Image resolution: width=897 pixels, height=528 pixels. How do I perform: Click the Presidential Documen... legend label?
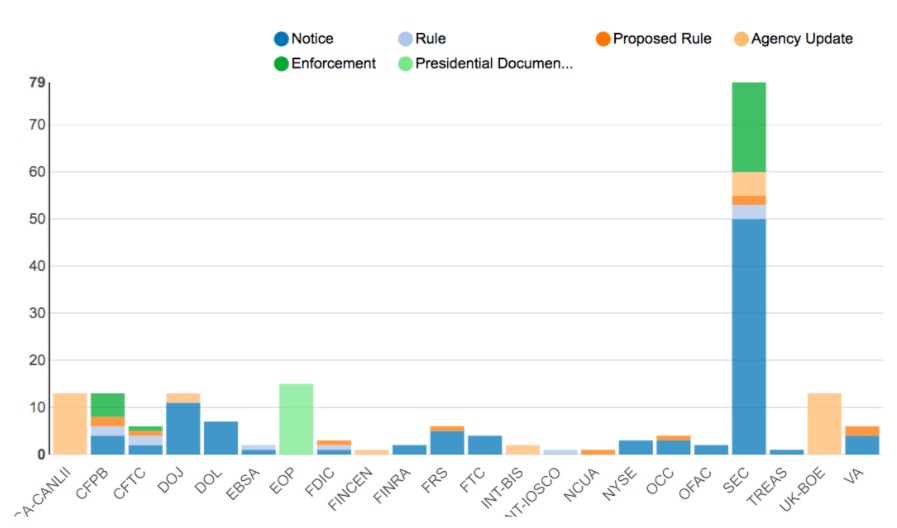point(494,63)
